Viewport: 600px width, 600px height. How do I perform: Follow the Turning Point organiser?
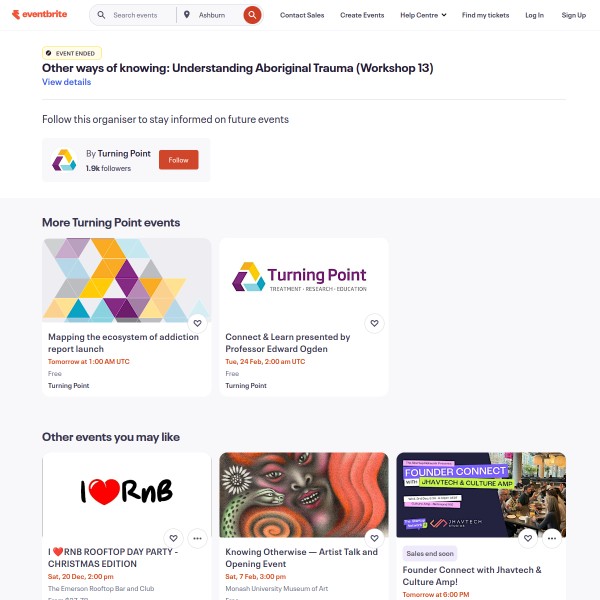pyautogui.click(x=179, y=160)
